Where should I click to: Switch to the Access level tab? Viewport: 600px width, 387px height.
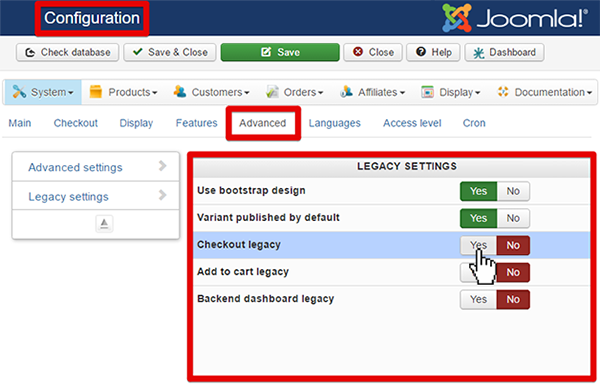(412, 123)
